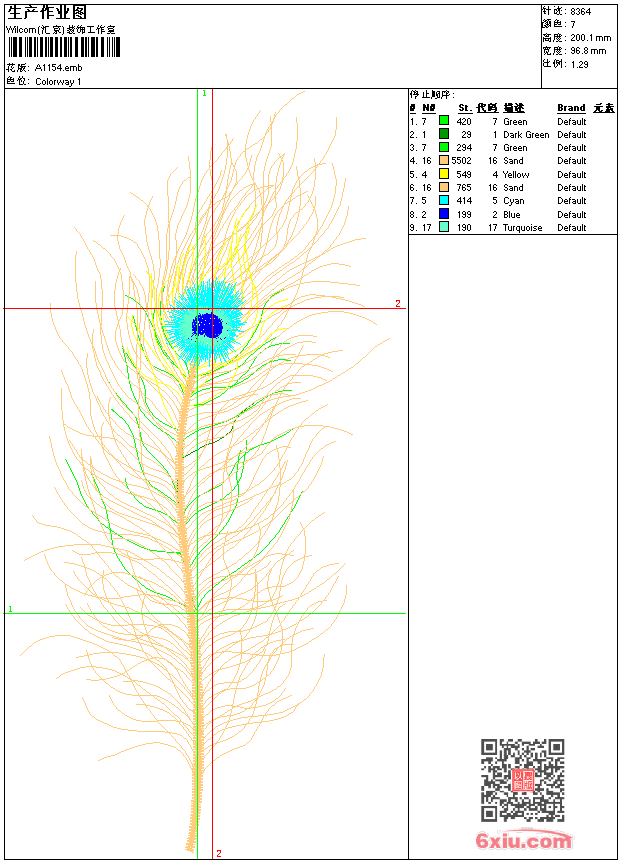The image size is (620, 860).
Task: Click the St. column header
Action: click(x=465, y=108)
